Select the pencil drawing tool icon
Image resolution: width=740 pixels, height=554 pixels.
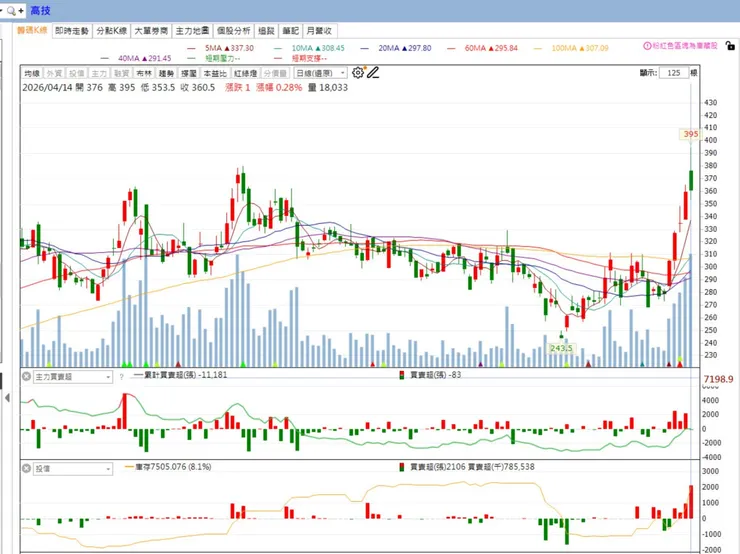373,73
